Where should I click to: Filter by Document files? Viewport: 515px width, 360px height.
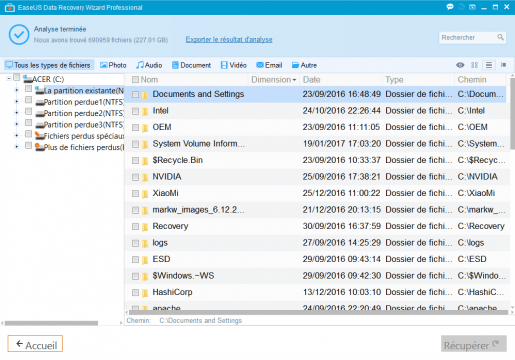click(192, 65)
